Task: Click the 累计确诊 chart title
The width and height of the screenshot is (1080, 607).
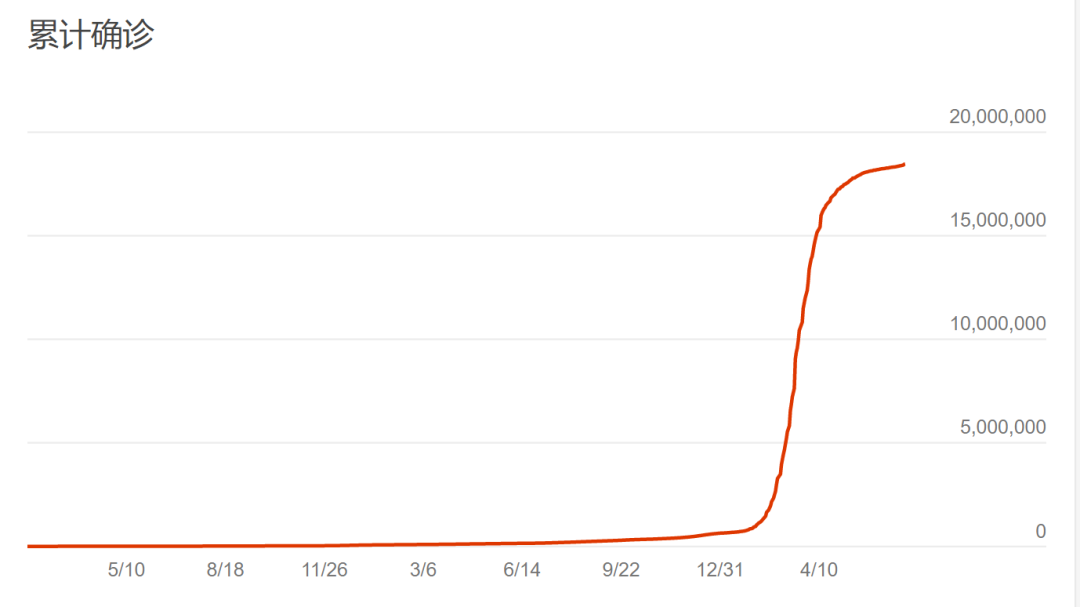Action: click(x=91, y=37)
